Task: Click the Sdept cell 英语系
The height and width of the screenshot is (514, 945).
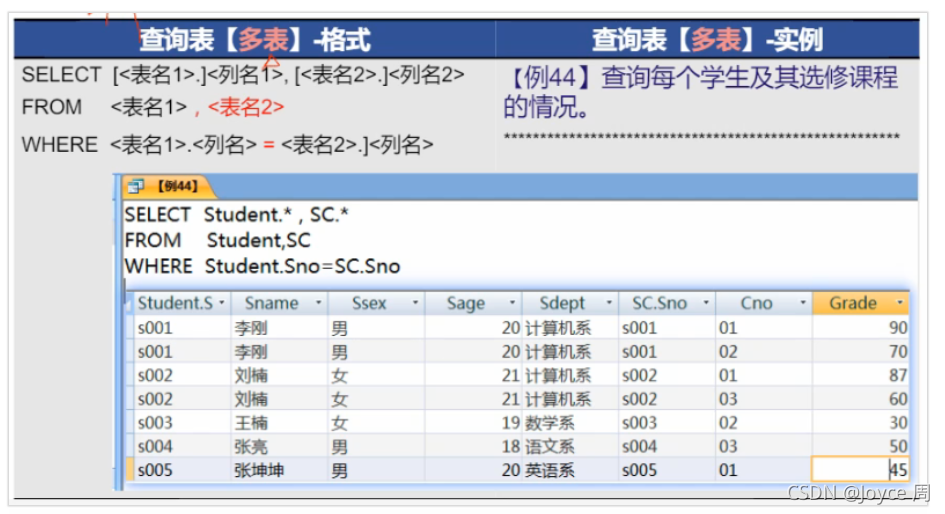Action: 570,470
